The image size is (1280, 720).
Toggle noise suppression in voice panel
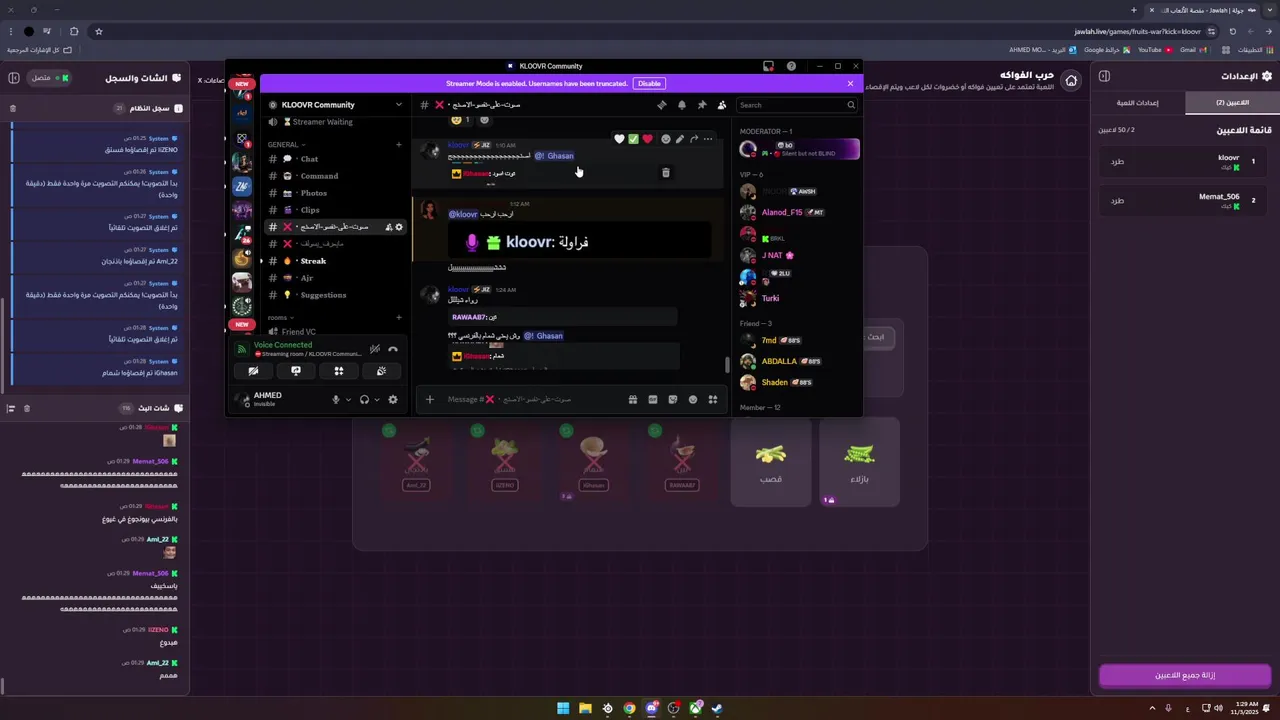tap(374, 349)
